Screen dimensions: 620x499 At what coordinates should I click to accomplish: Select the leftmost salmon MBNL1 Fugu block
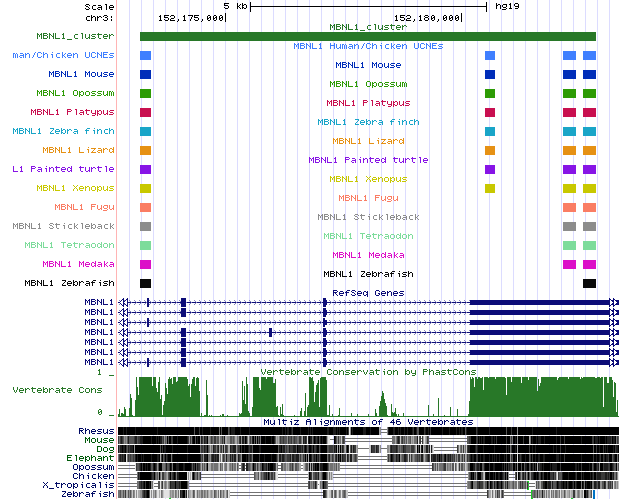click(x=146, y=208)
